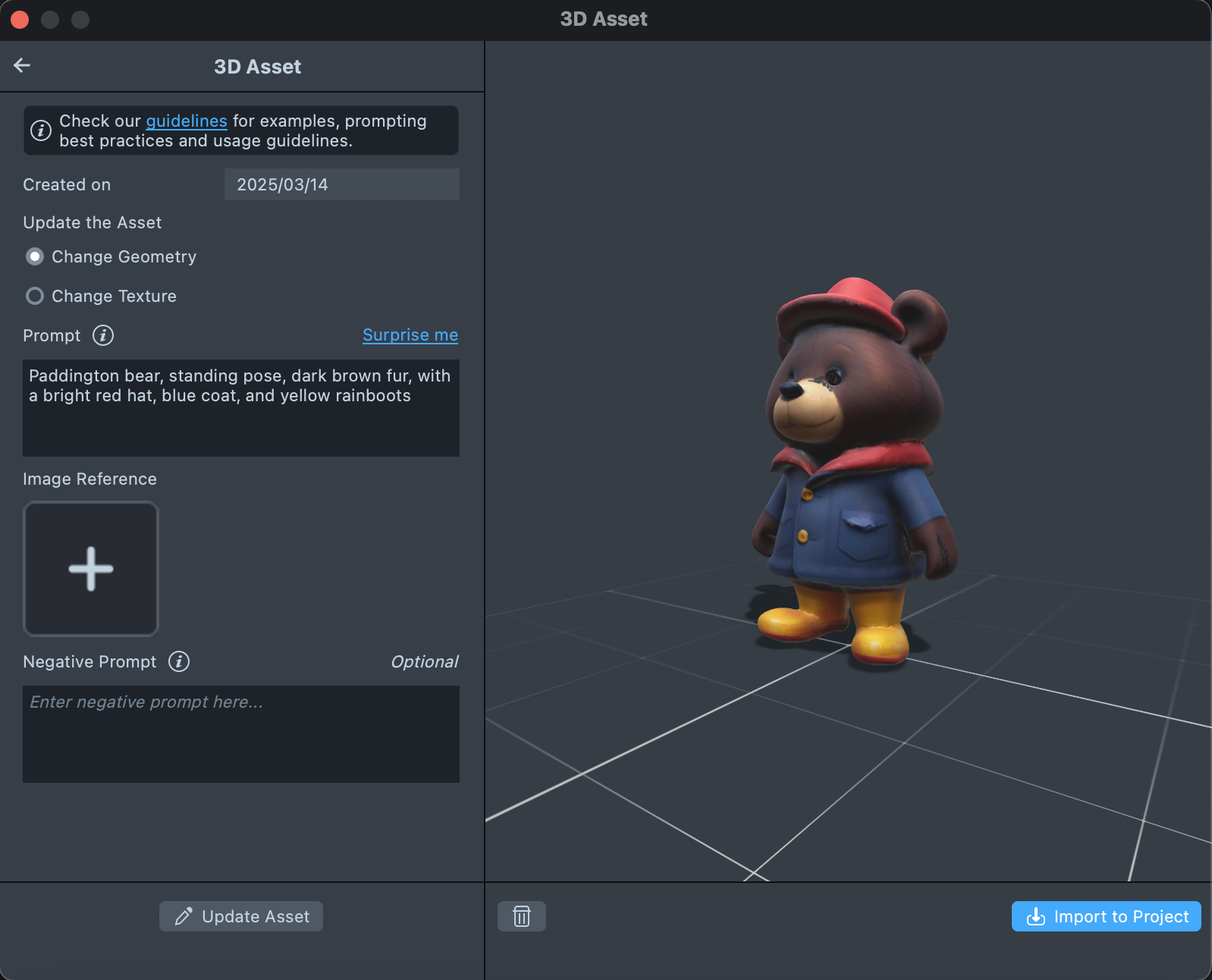The image size is (1212, 980).
Task: Add an image reference with the plus box
Action: (x=91, y=569)
